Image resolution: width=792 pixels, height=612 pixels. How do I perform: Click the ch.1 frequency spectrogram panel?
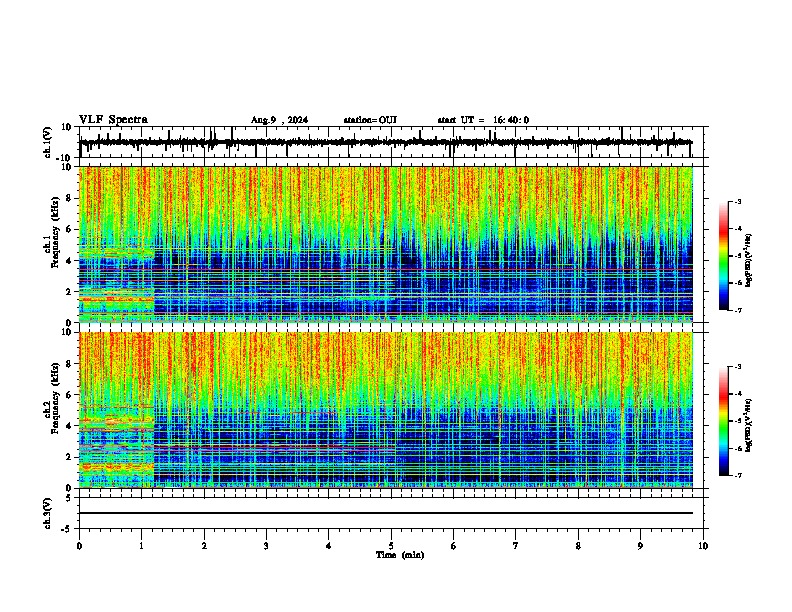coord(385,244)
